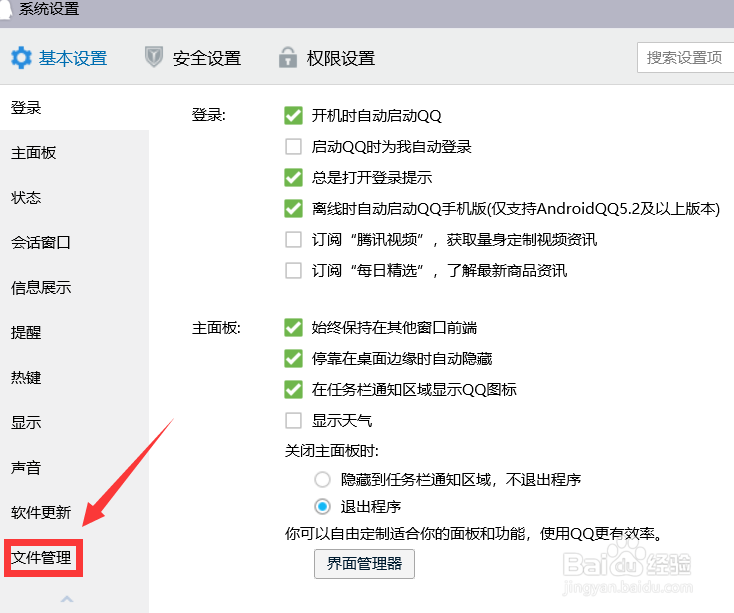Collapse sidebar with the up chevron
The width and height of the screenshot is (734, 613).
[x=67, y=599]
